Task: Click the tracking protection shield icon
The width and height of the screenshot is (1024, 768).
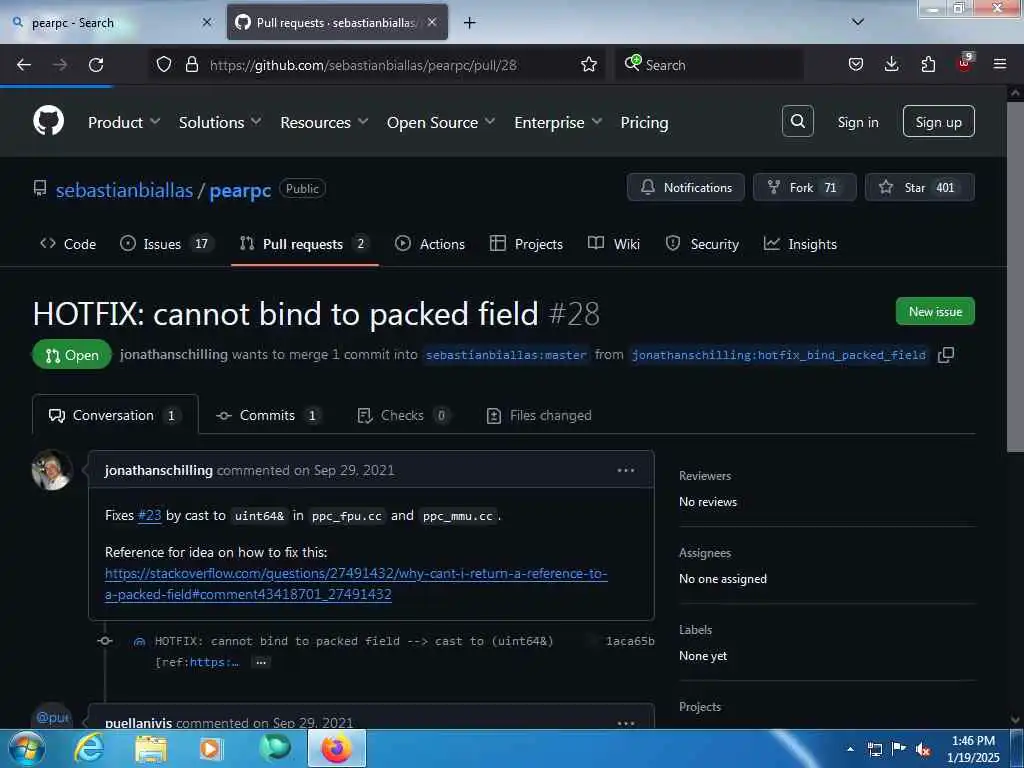Action: pyautogui.click(x=164, y=64)
